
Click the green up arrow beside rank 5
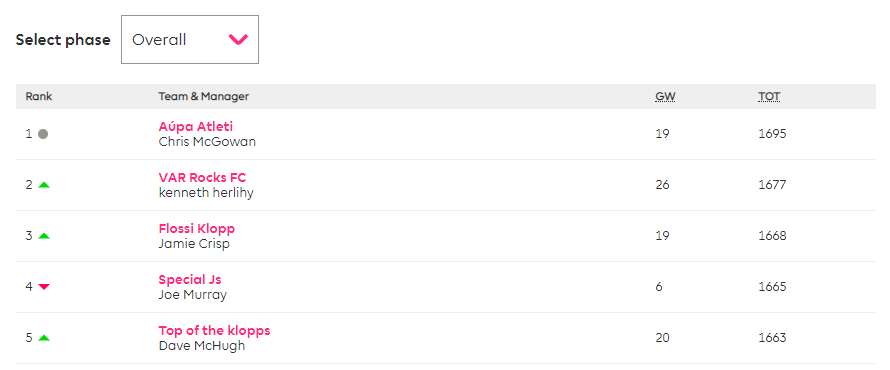[44, 338]
